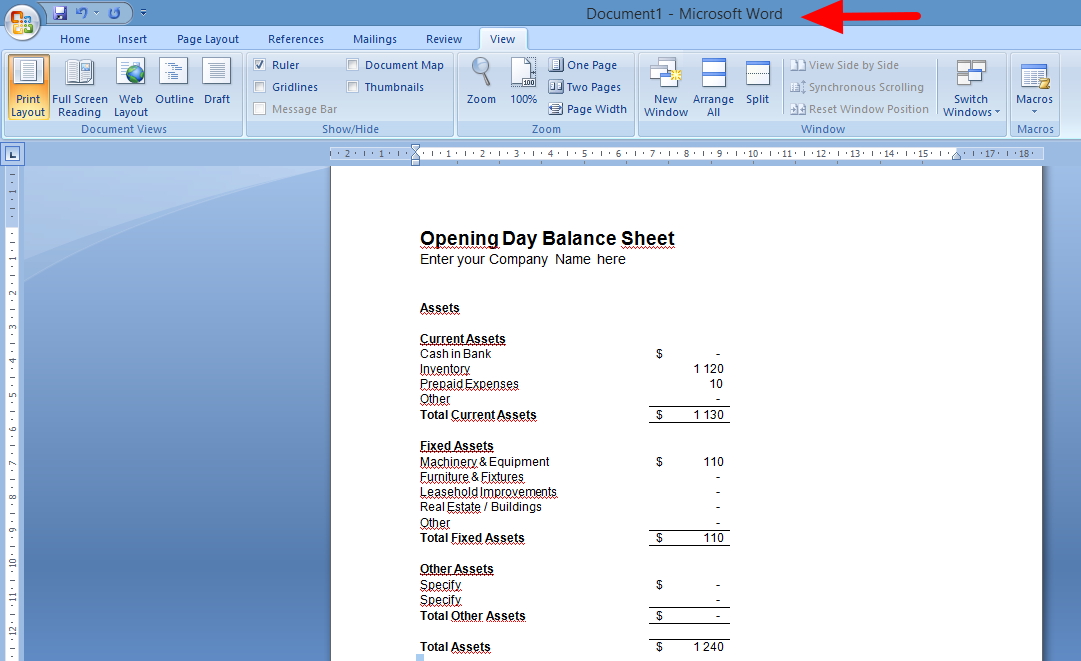Enable the Gridlines checkbox

(x=258, y=87)
